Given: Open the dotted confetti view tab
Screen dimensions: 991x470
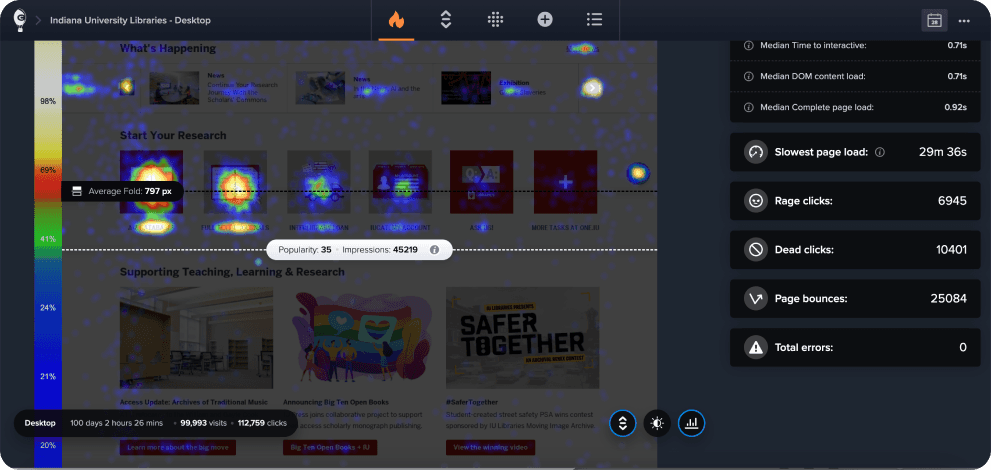Looking at the screenshot, I should 496,20.
